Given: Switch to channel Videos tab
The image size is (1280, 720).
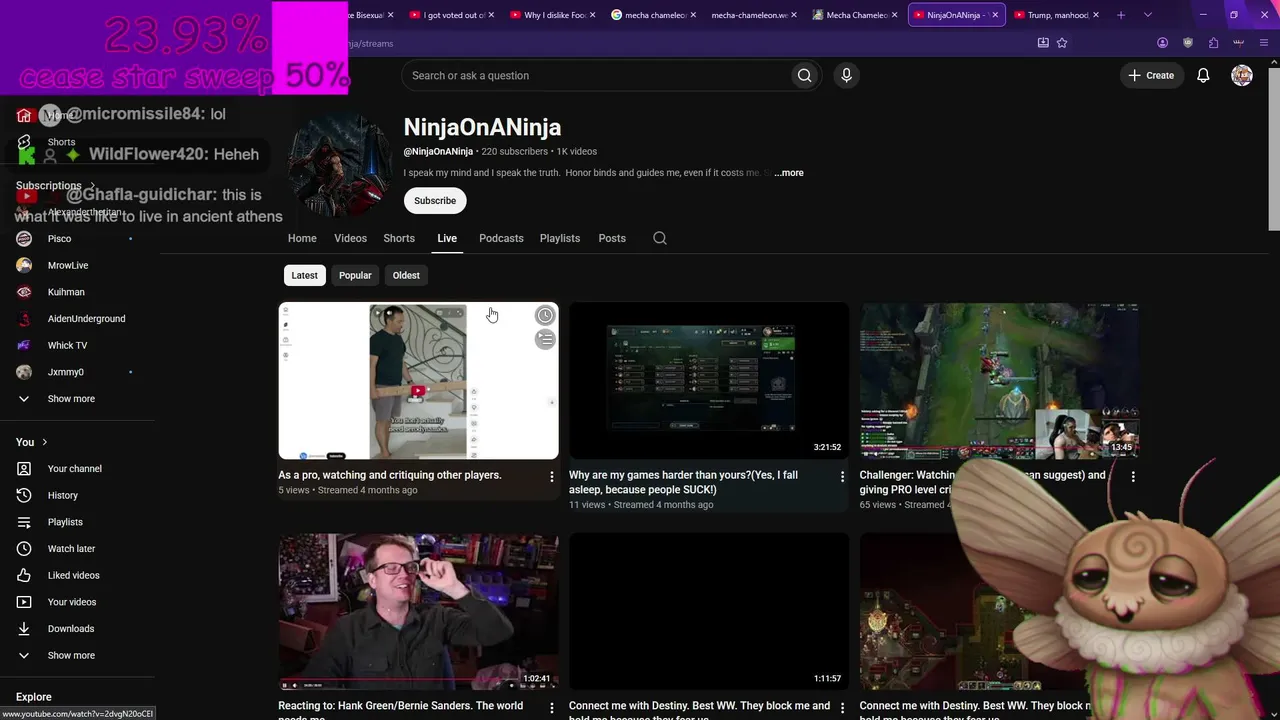Looking at the screenshot, I should click(x=350, y=238).
